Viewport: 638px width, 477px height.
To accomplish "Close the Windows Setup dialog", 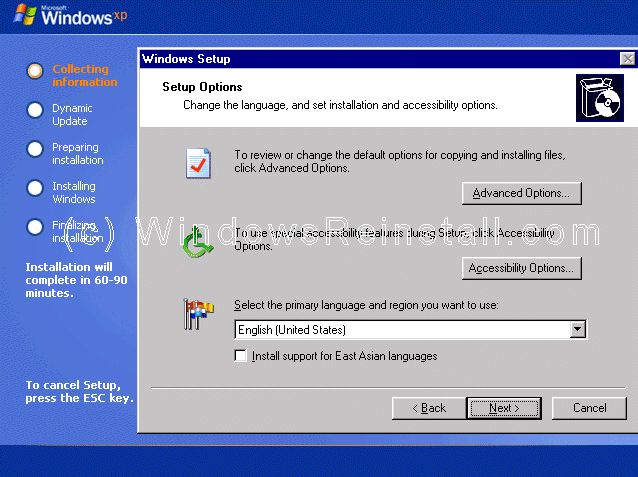I will (626, 59).
